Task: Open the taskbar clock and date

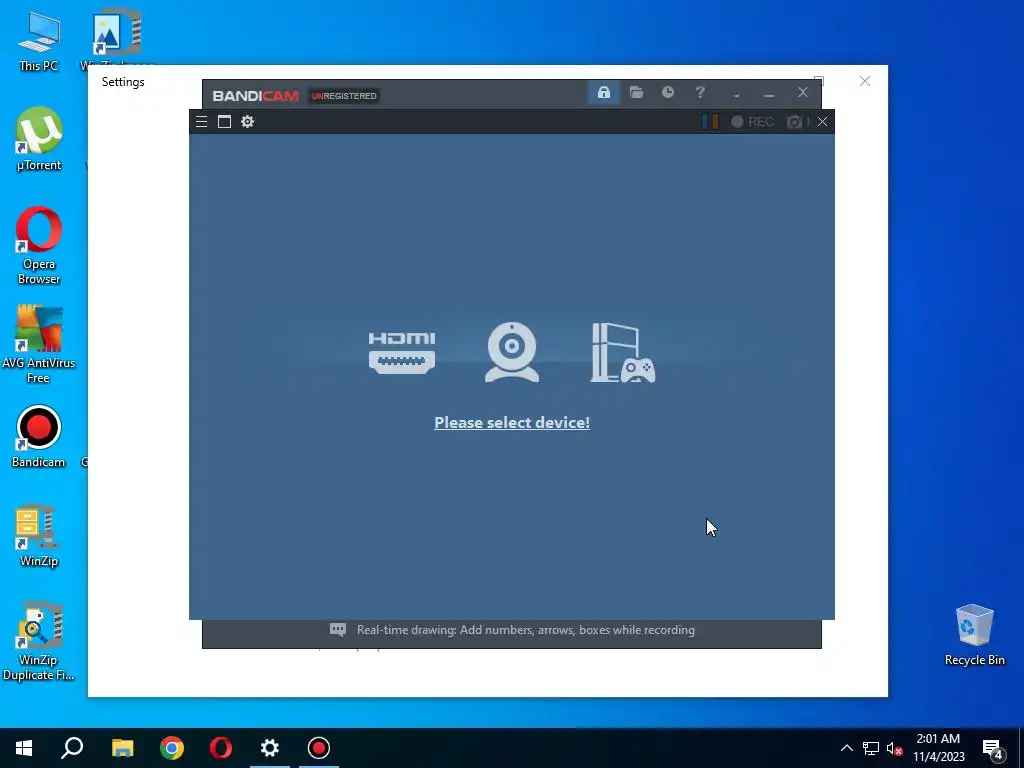Action: 938,748
